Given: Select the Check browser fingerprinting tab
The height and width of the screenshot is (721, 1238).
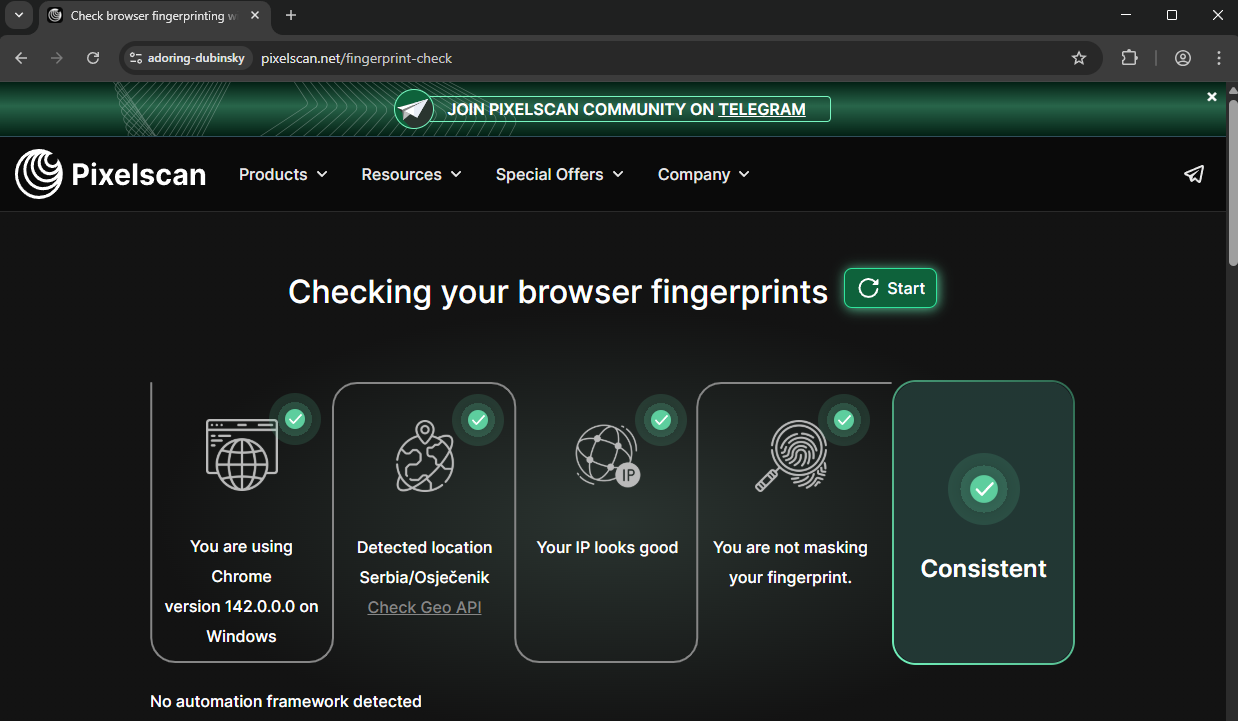Looking at the screenshot, I should pyautogui.click(x=155, y=16).
